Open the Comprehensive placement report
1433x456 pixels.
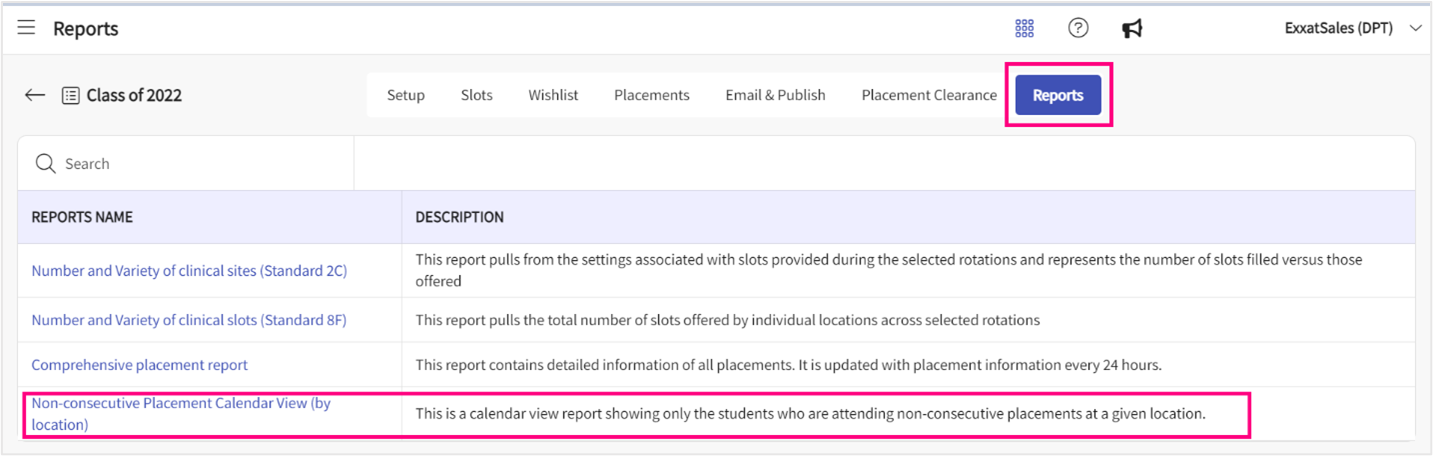(x=139, y=365)
